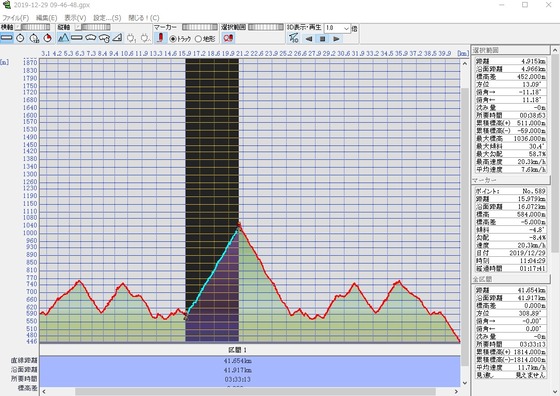Screen dimensions: 560x396
Task: Click the stop playback button
Action: pyautogui.click(x=322, y=39)
